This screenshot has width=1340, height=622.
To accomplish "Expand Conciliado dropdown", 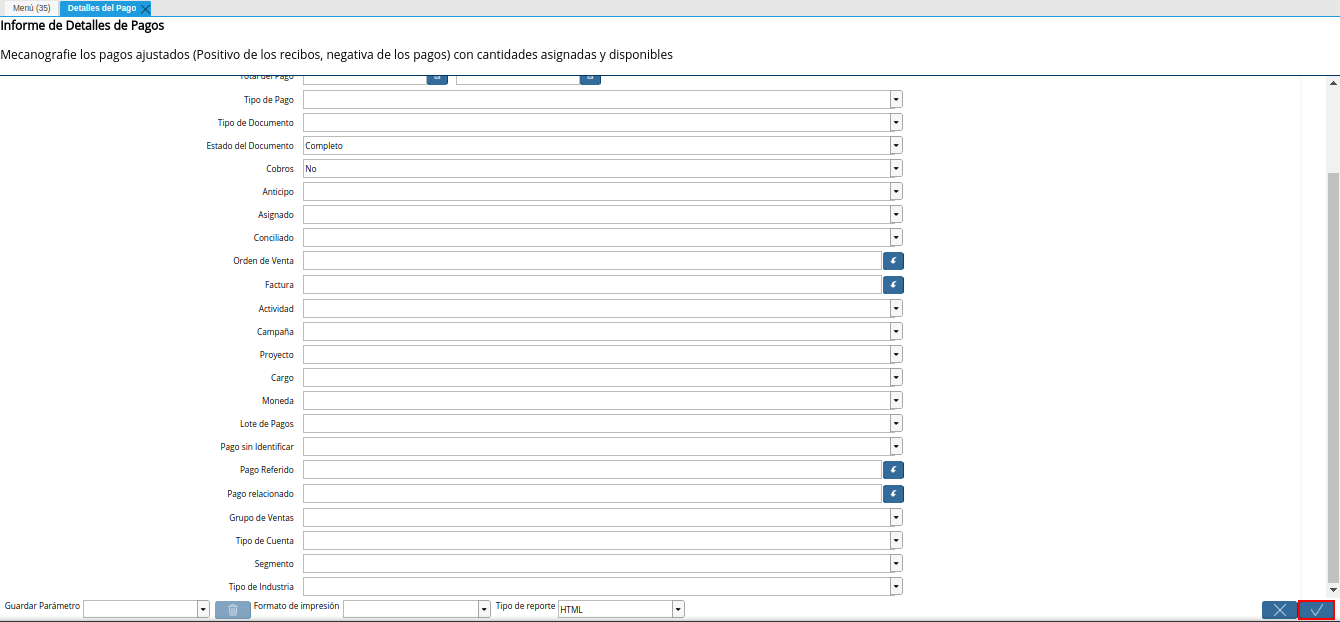I will click(x=896, y=238).
